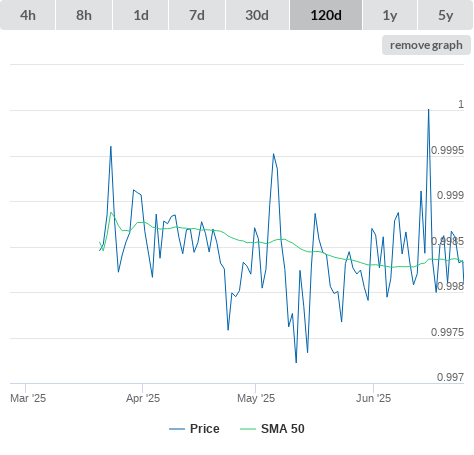Show the 7d price history
This screenshot has width=474, height=455.
coord(197,15)
